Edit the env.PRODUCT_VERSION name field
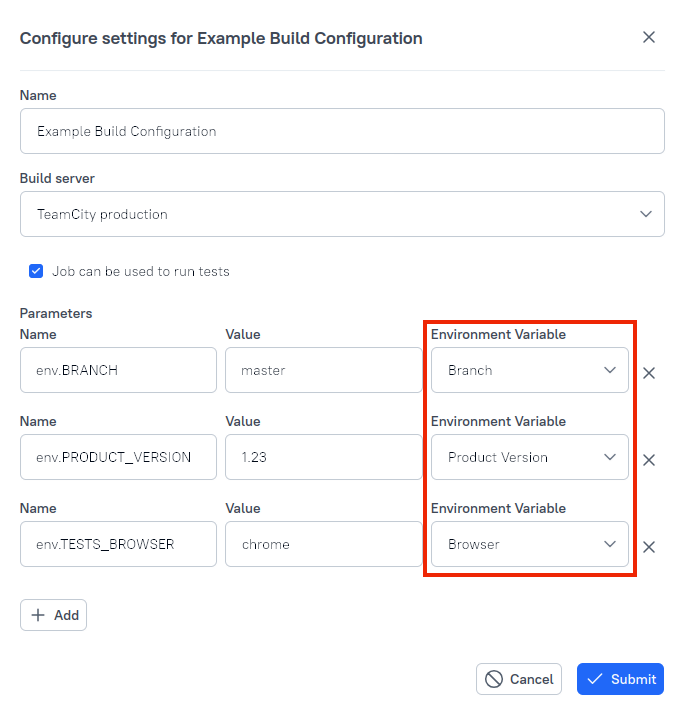The image size is (685, 715). pyautogui.click(x=118, y=457)
